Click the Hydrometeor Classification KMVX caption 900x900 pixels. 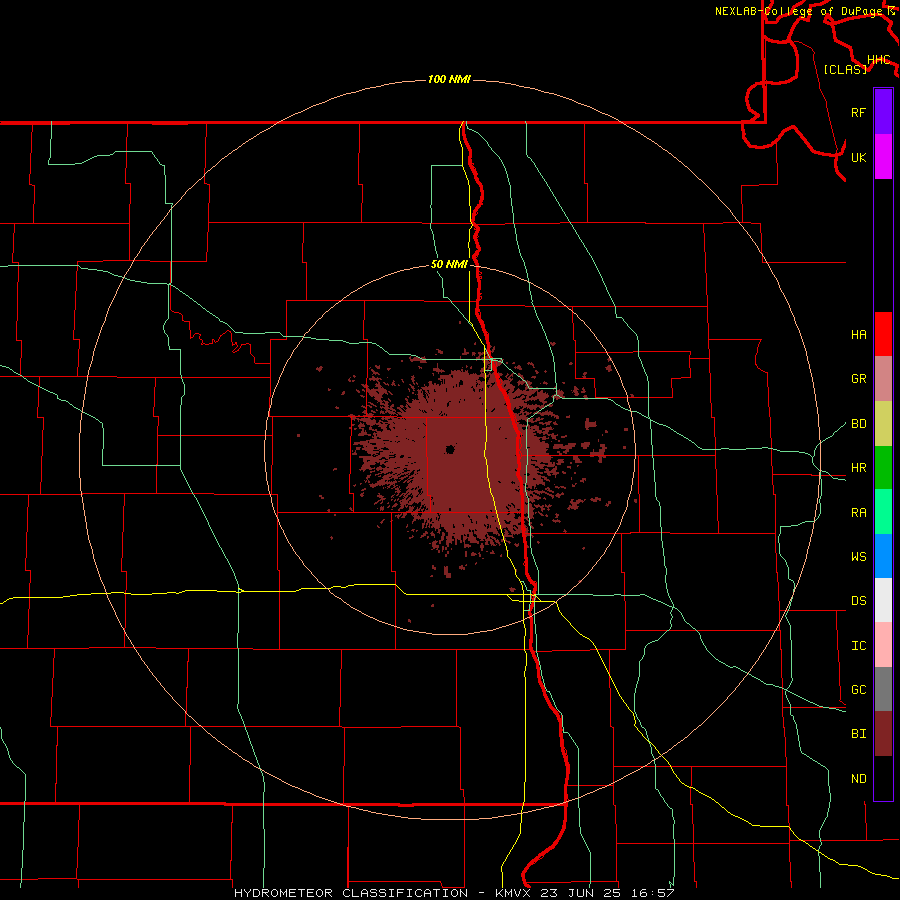point(454,893)
